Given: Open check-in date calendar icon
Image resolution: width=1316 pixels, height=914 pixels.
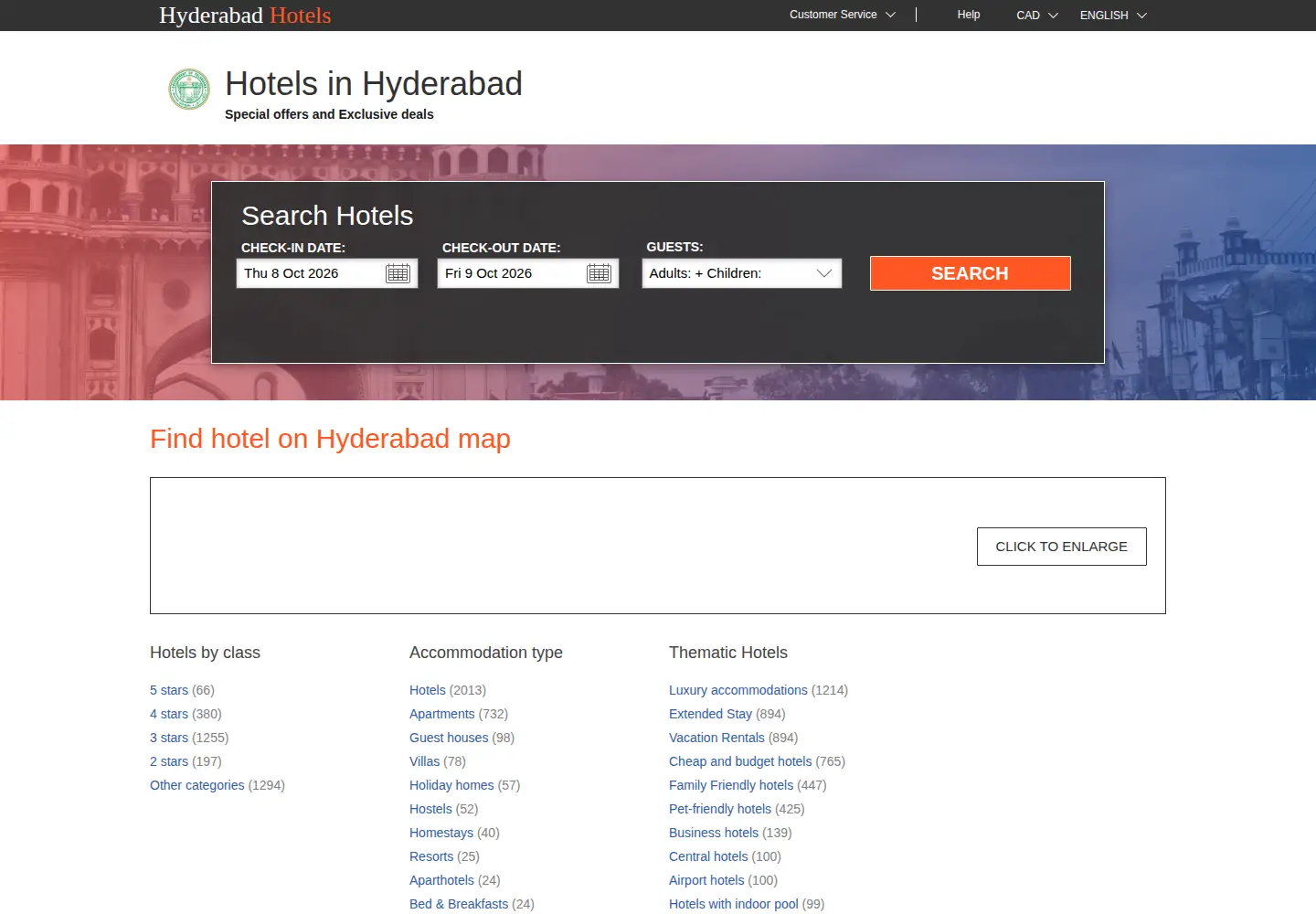Looking at the screenshot, I should pos(398,273).
